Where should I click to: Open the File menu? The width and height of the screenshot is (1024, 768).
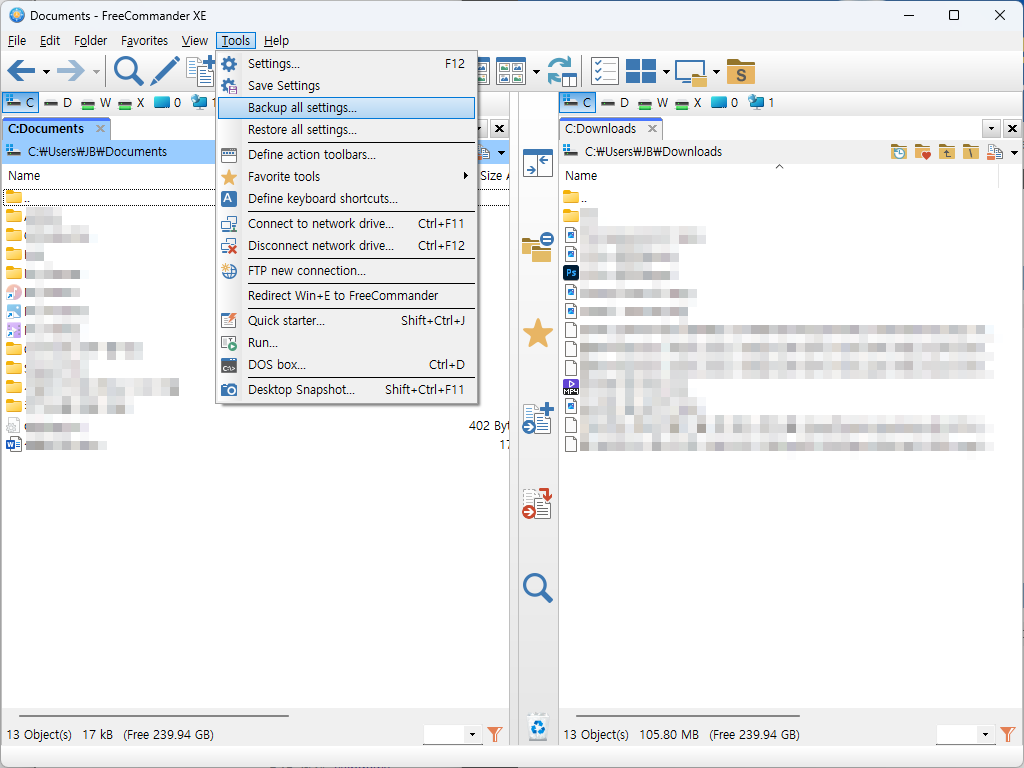17,40
